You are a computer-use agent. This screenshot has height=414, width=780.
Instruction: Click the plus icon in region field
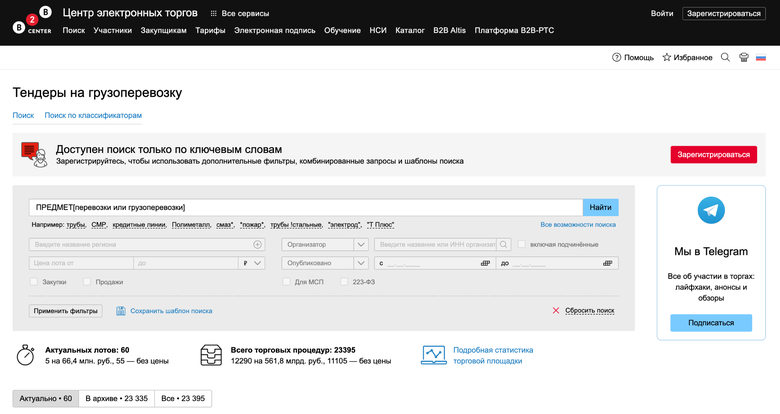pos(257,244)
